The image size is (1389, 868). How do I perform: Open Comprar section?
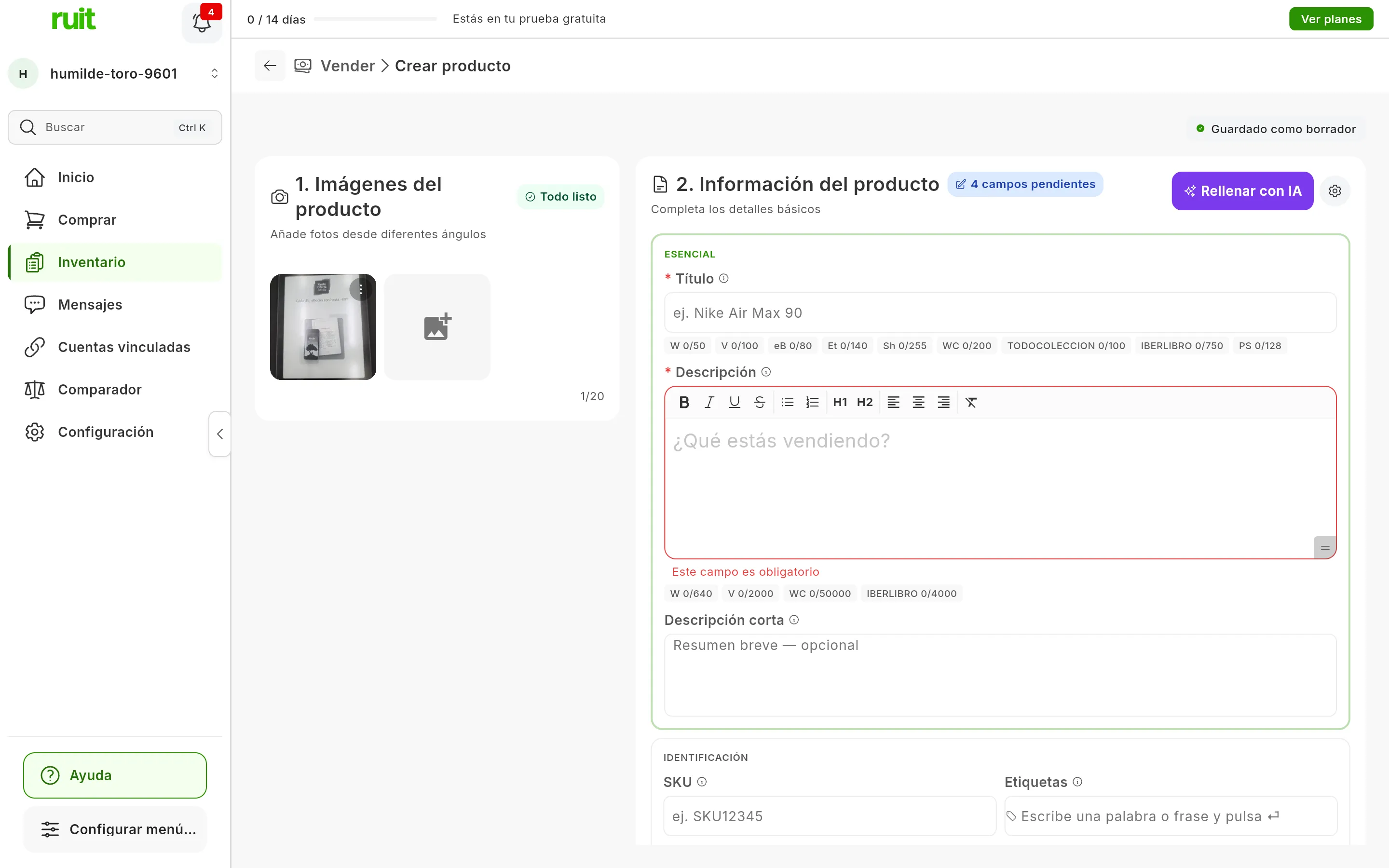(x=115, y=220)
